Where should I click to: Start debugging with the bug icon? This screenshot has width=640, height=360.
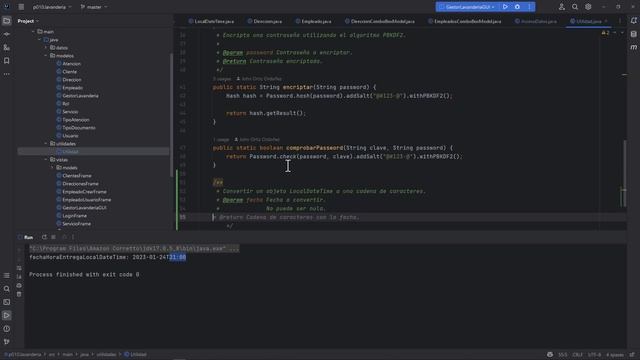[517, 7]
